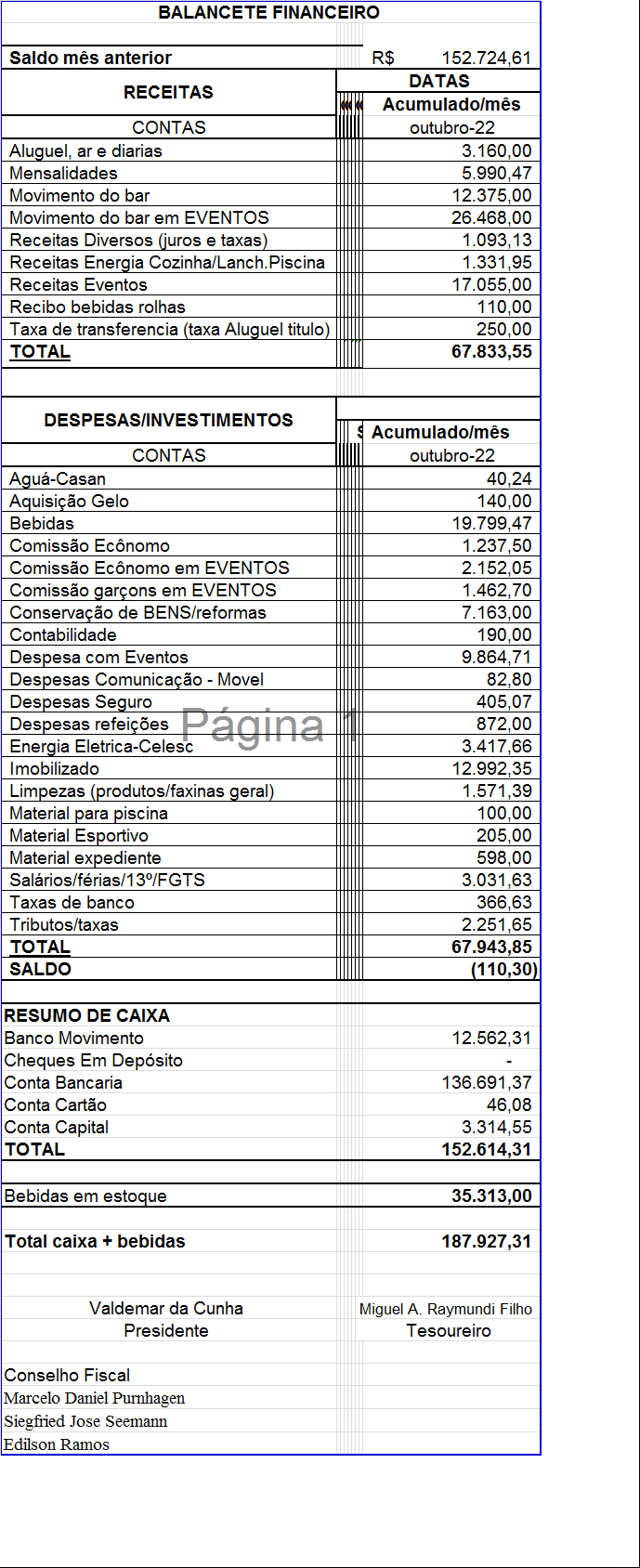Click the Material expediente value 598,00
Image resolution: width=640 pixels, height=1568 pixels.
tap(504, 857)
